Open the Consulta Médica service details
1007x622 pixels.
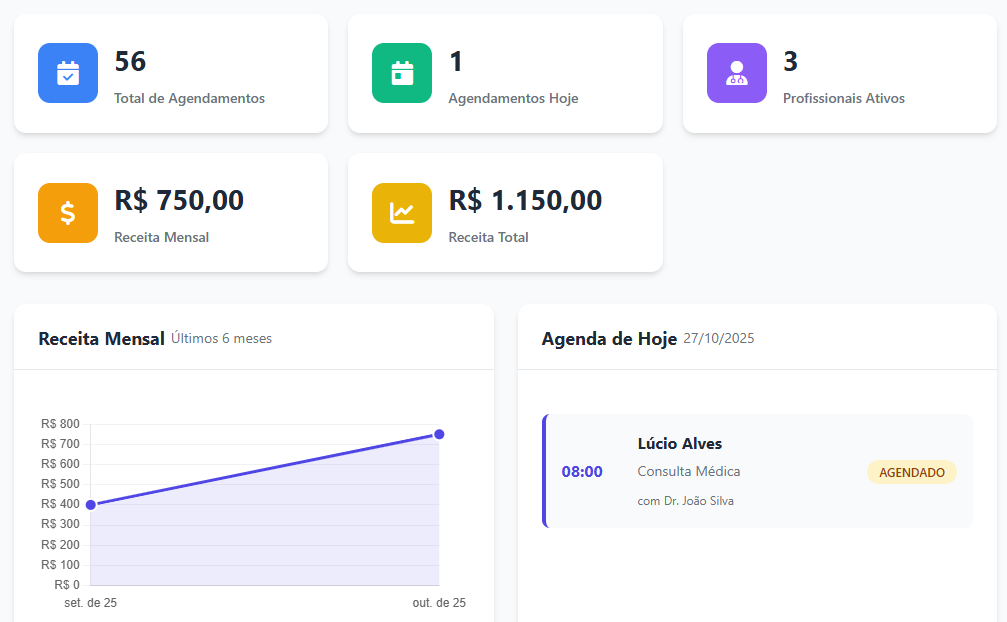coord(689,471)
